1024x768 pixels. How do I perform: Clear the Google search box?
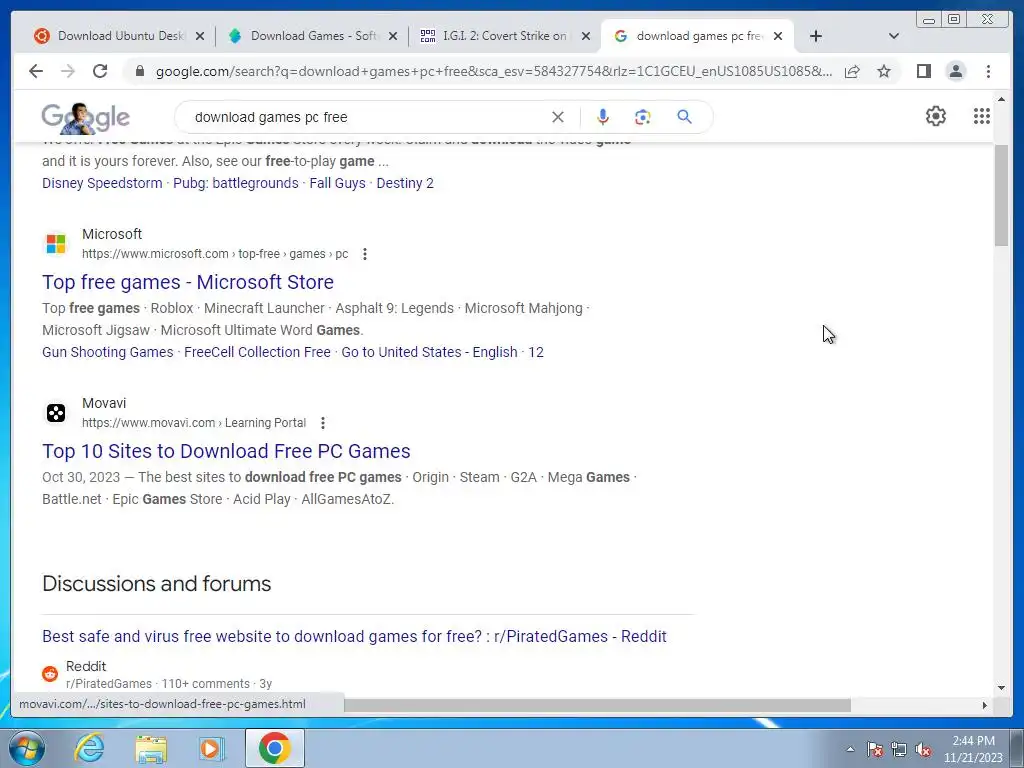point(558,117)
